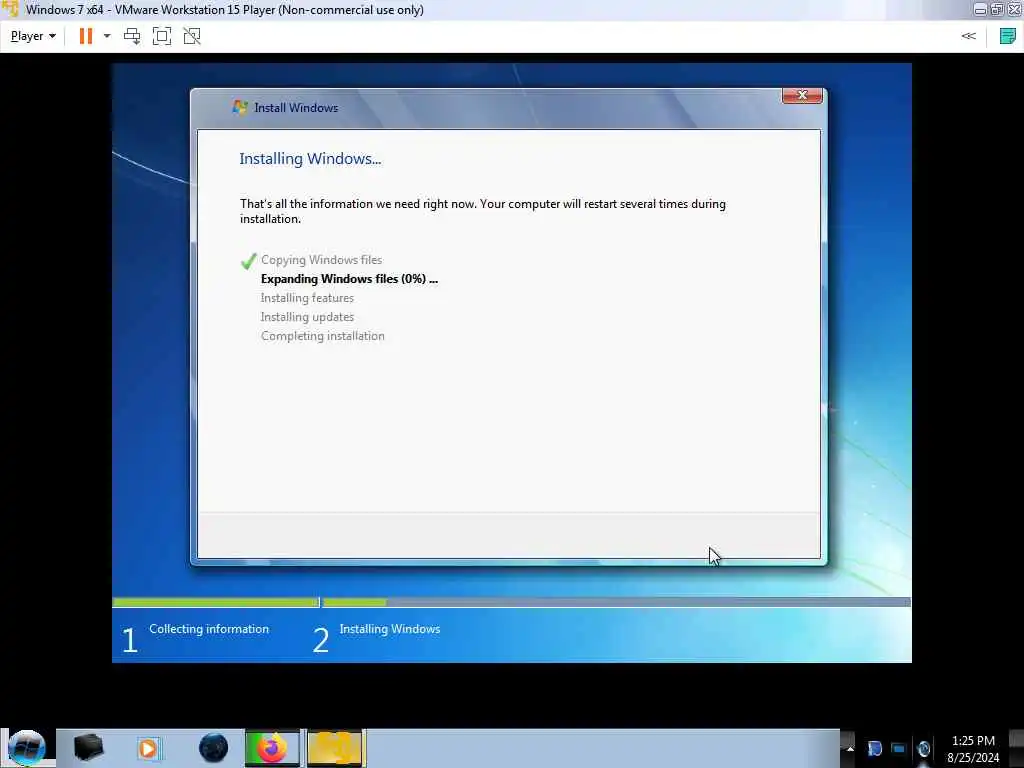
Task: Select 'Installing features' step text
Action: click(x=307, y=298)
